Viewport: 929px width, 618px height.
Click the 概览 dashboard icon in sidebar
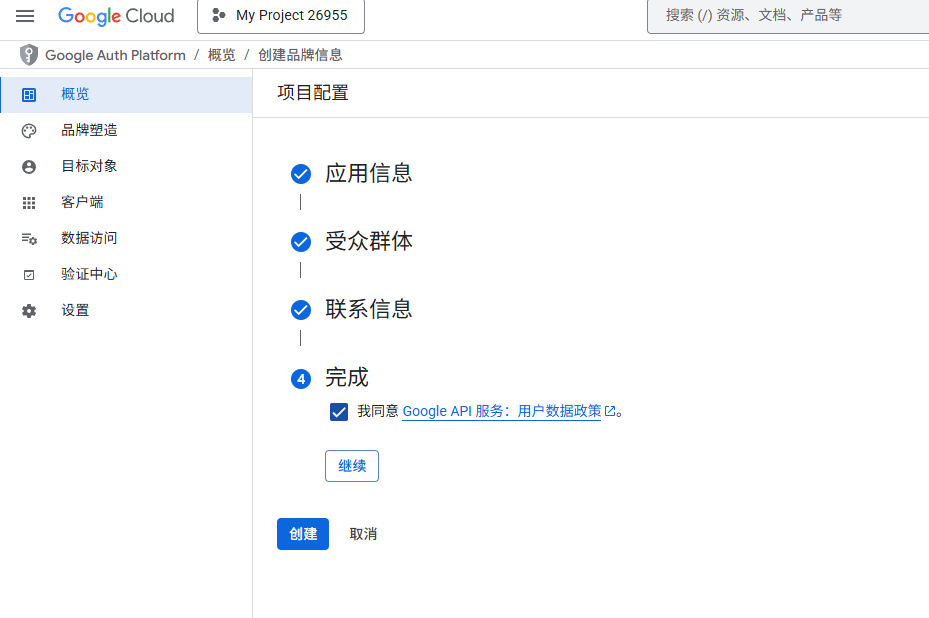point(29,95)
